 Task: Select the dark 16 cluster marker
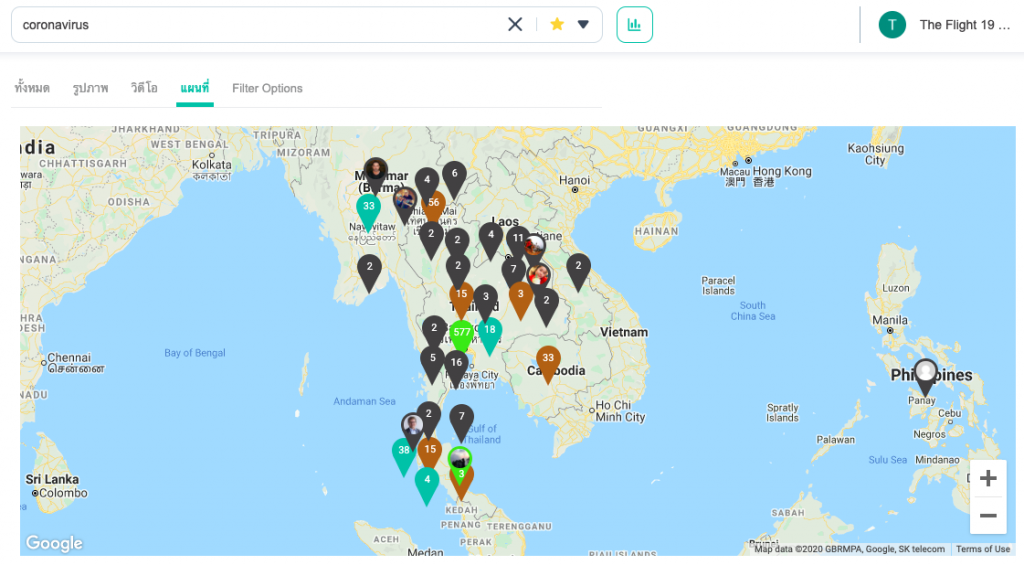(x=456, y=367)
